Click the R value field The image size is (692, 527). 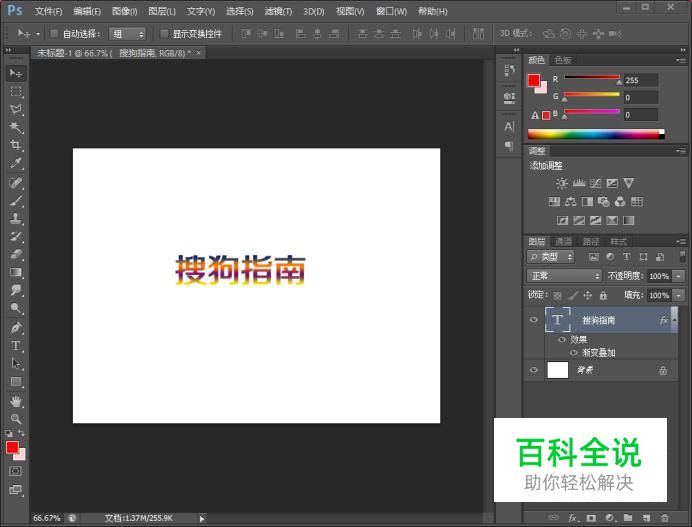(x=641, y=80)
